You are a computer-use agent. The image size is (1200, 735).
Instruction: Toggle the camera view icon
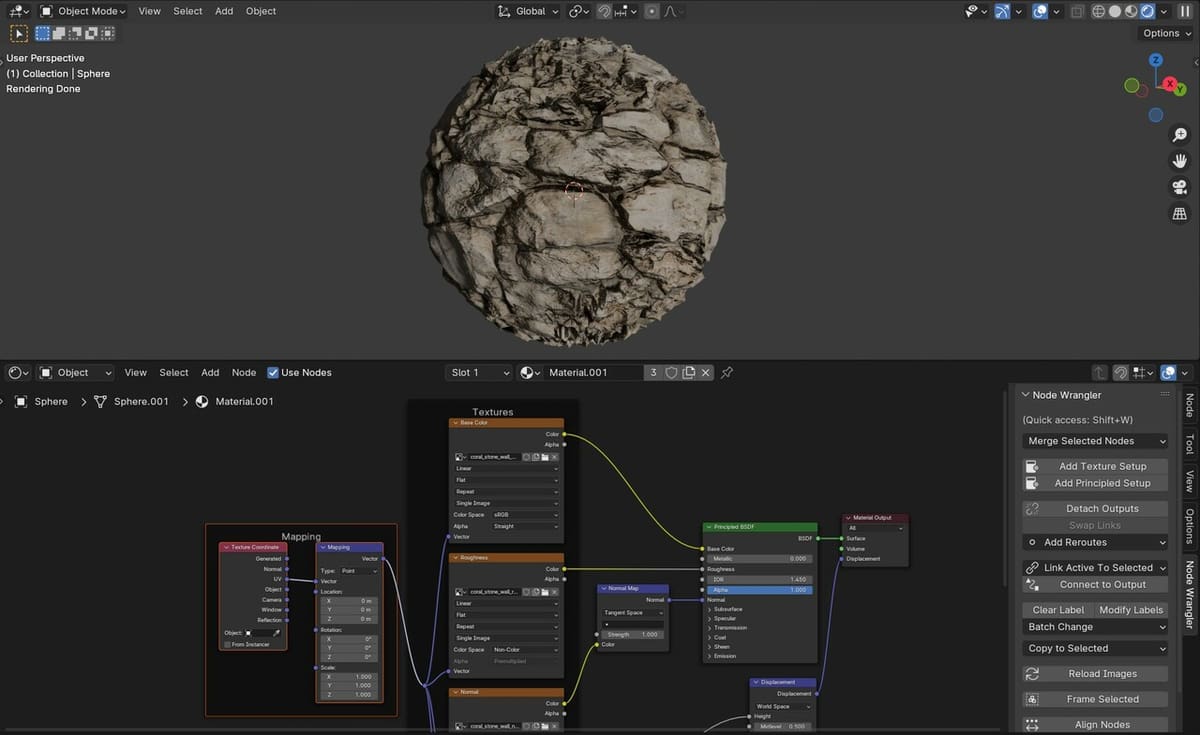1180,187
